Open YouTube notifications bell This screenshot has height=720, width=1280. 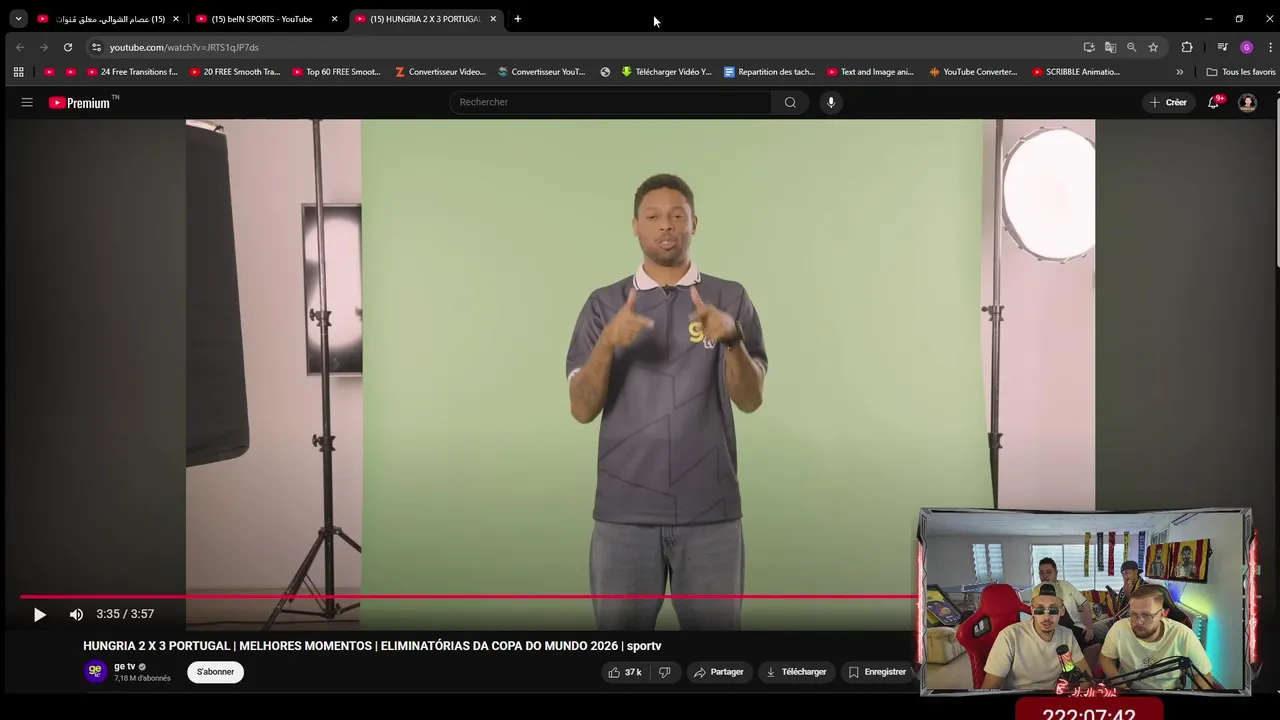point(1214,102)
